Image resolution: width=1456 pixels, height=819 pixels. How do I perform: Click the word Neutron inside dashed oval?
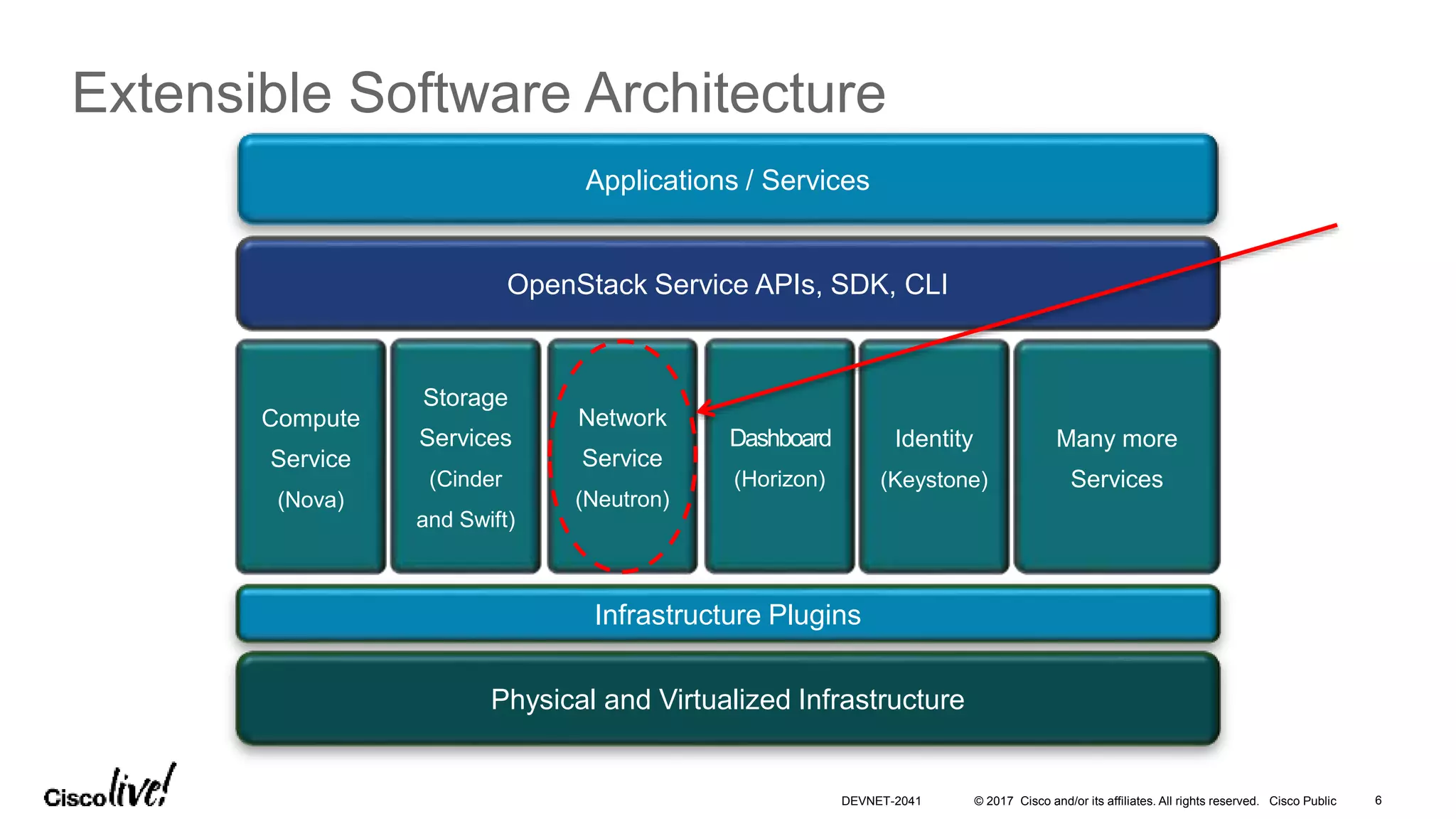tap(622, 499)
